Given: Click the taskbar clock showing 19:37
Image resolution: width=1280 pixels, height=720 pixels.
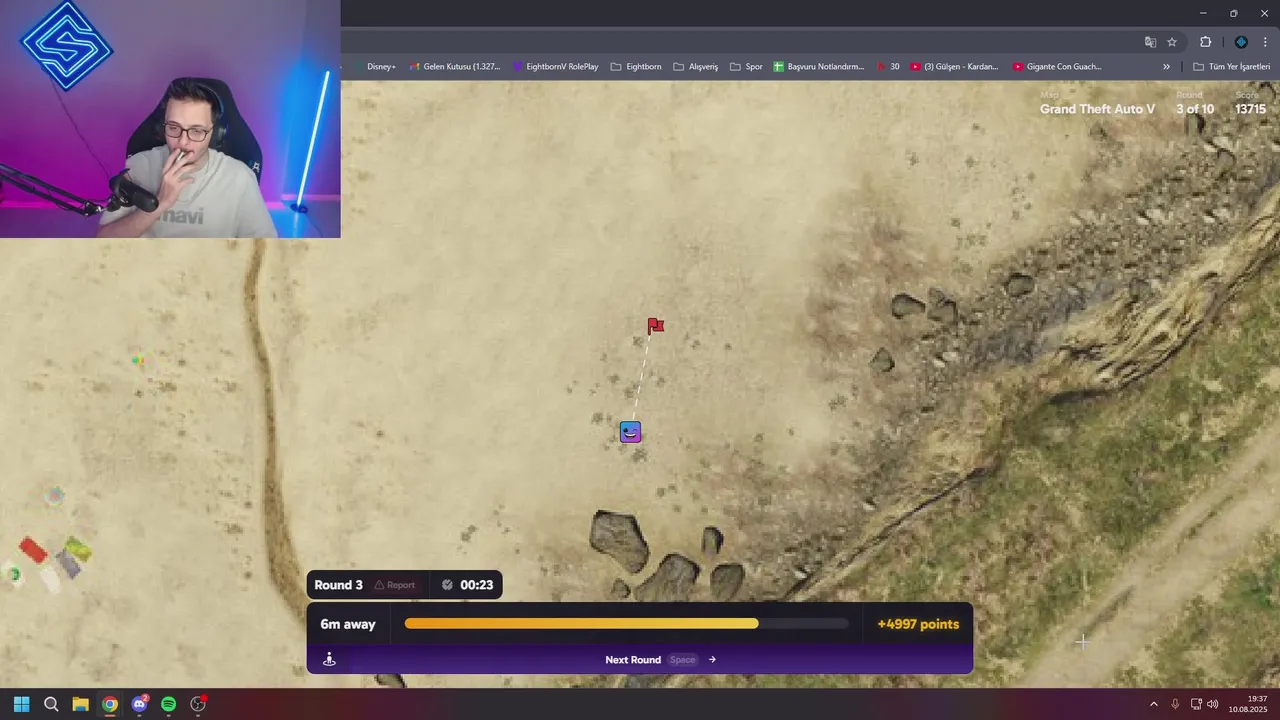Looking at the screenshot, I should 1249,704.
